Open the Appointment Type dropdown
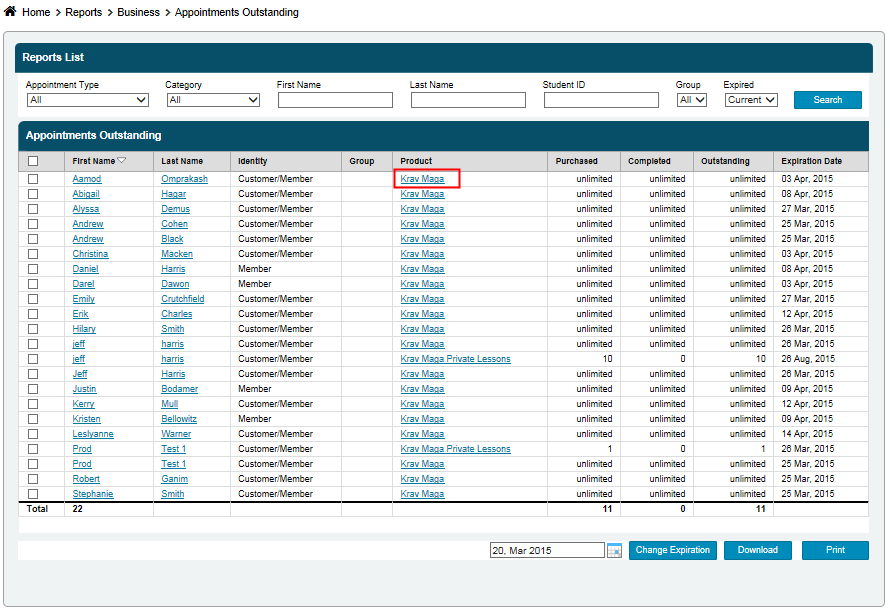890x609 pixels. (87, 100)
